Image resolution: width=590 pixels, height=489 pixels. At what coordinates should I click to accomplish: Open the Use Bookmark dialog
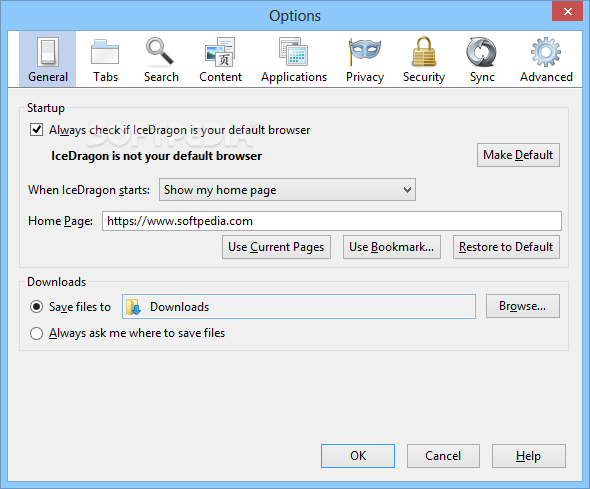coord(392,247)
